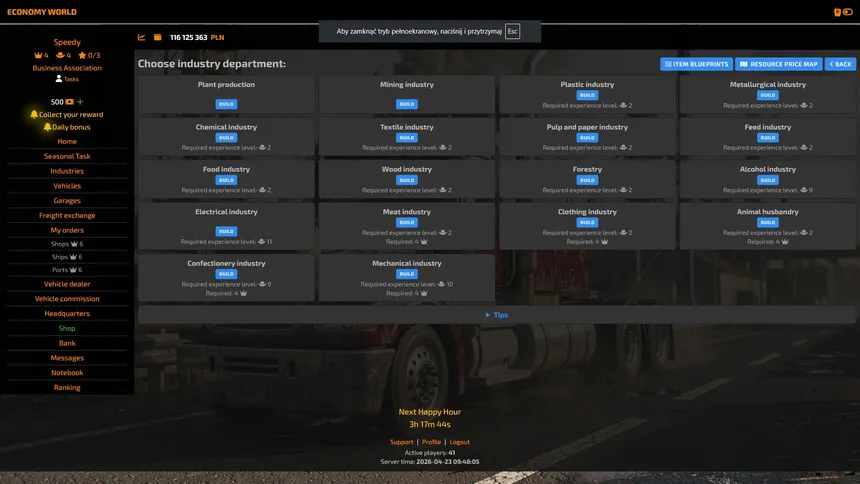Open Messages in sidebar
The image size is (860, 484).
pyautogui.click(x=67, y=358)
